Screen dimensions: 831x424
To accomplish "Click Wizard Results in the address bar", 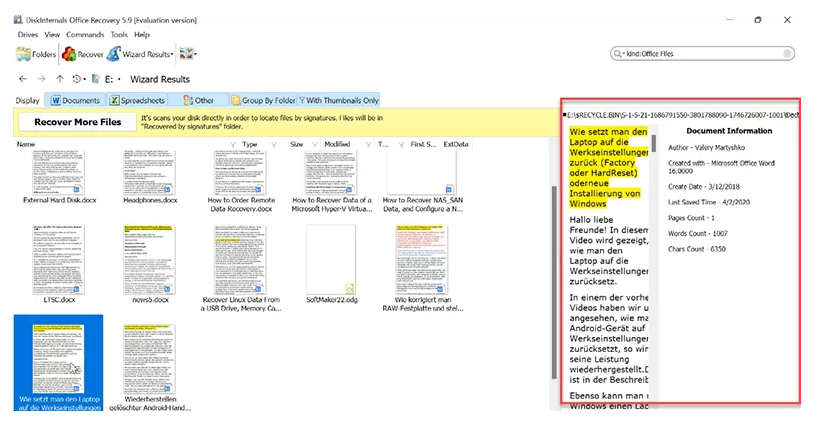I will click(160, 79).
